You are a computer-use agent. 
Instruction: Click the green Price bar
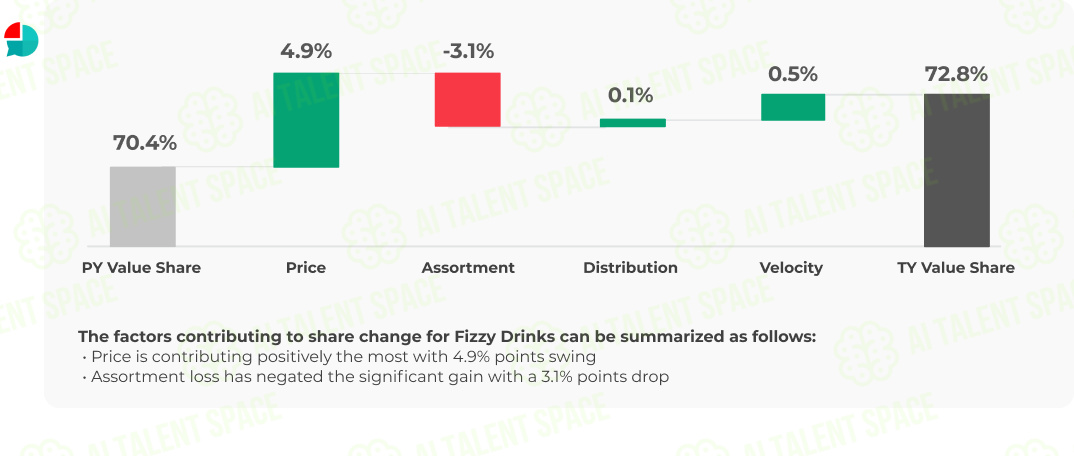(x=306, y=120)
